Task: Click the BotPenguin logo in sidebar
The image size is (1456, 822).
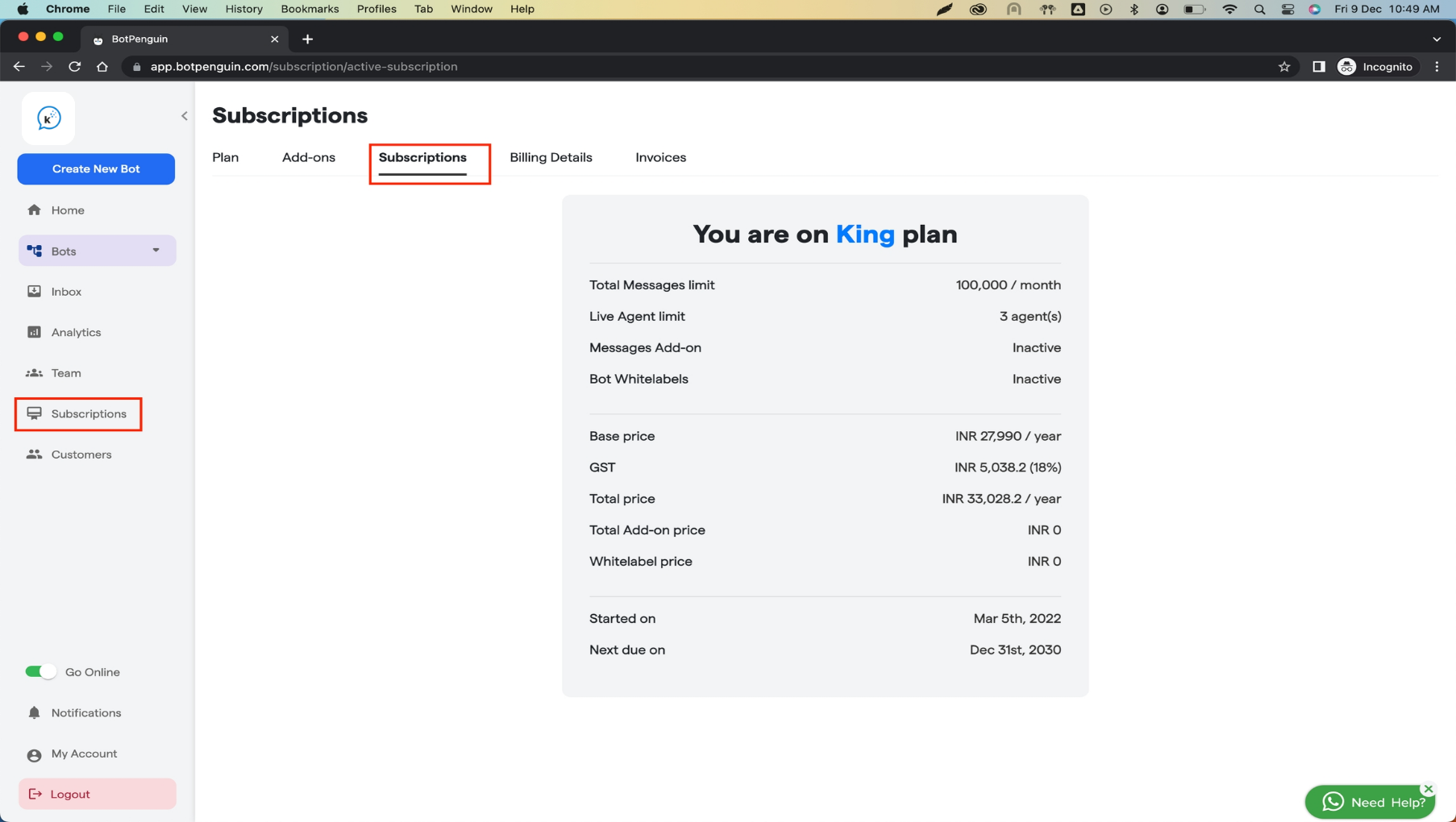Action: [48, 118]
